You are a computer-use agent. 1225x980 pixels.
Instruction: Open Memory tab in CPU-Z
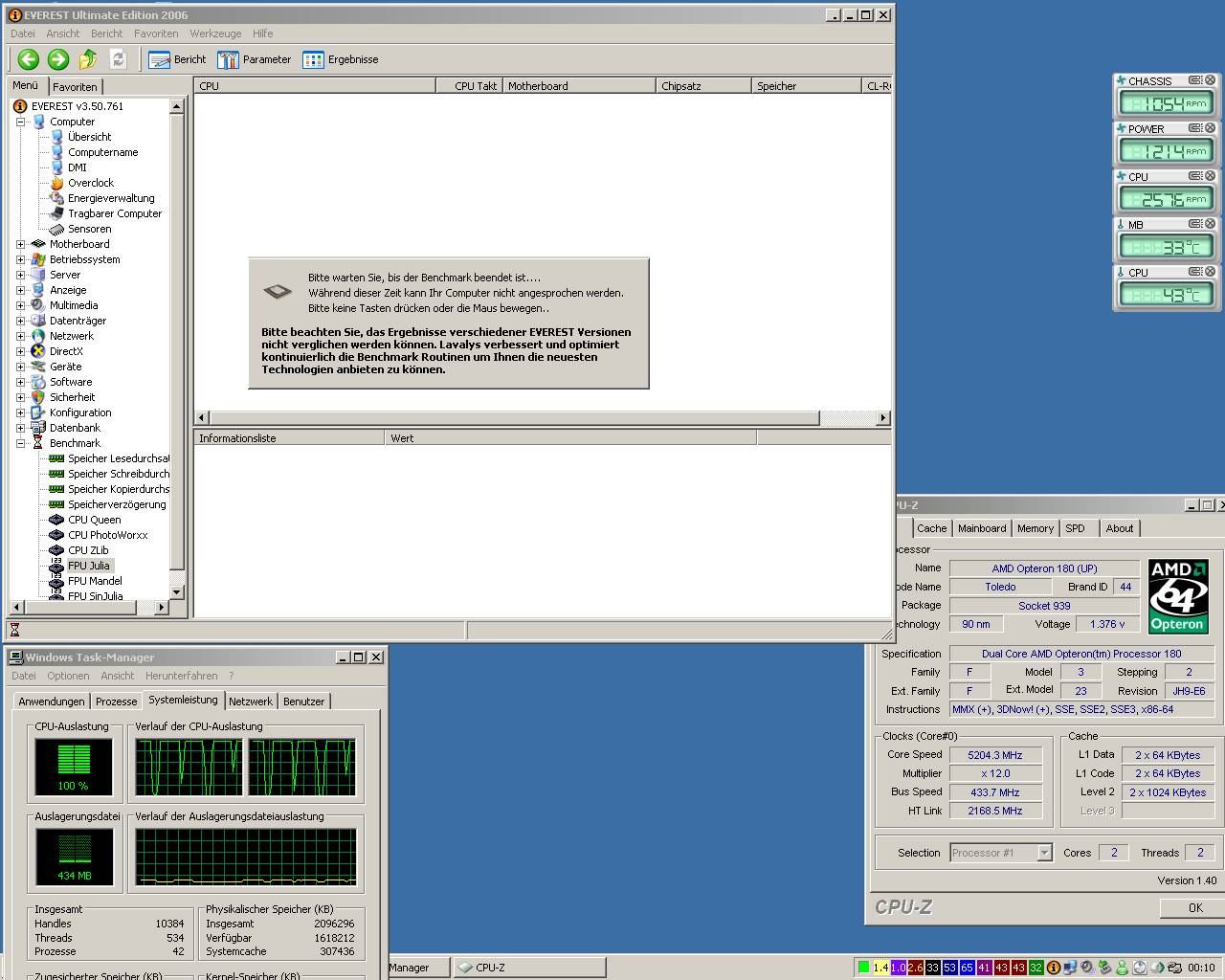pos(1036,528)
